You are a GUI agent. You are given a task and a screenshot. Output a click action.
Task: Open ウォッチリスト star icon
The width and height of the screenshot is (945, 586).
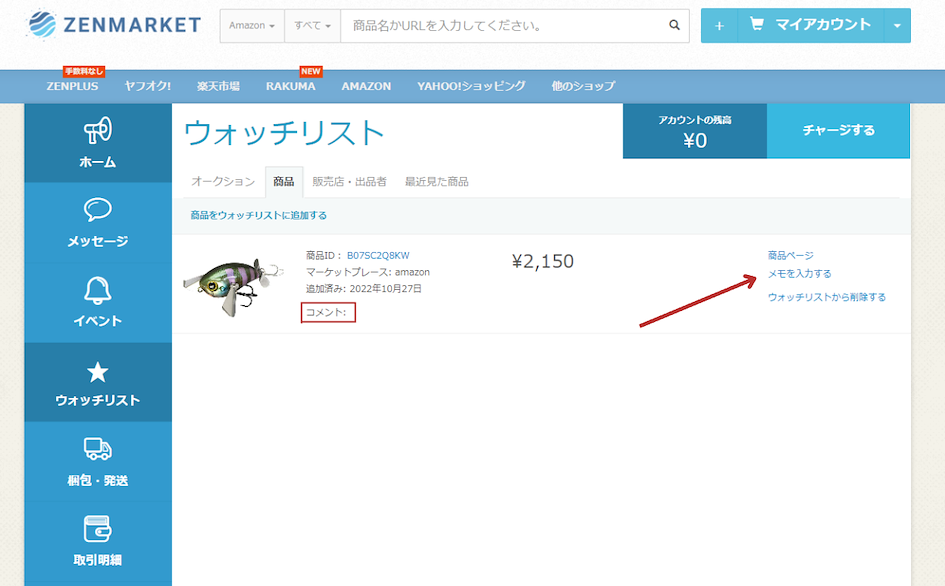98,372
